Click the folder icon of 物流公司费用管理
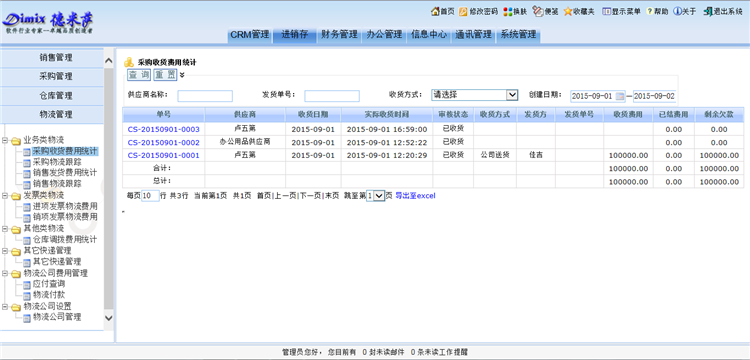 point(16,274)
